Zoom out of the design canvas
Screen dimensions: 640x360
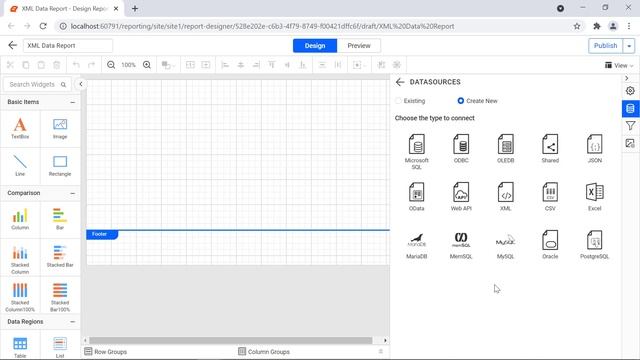tap(111, 65)
